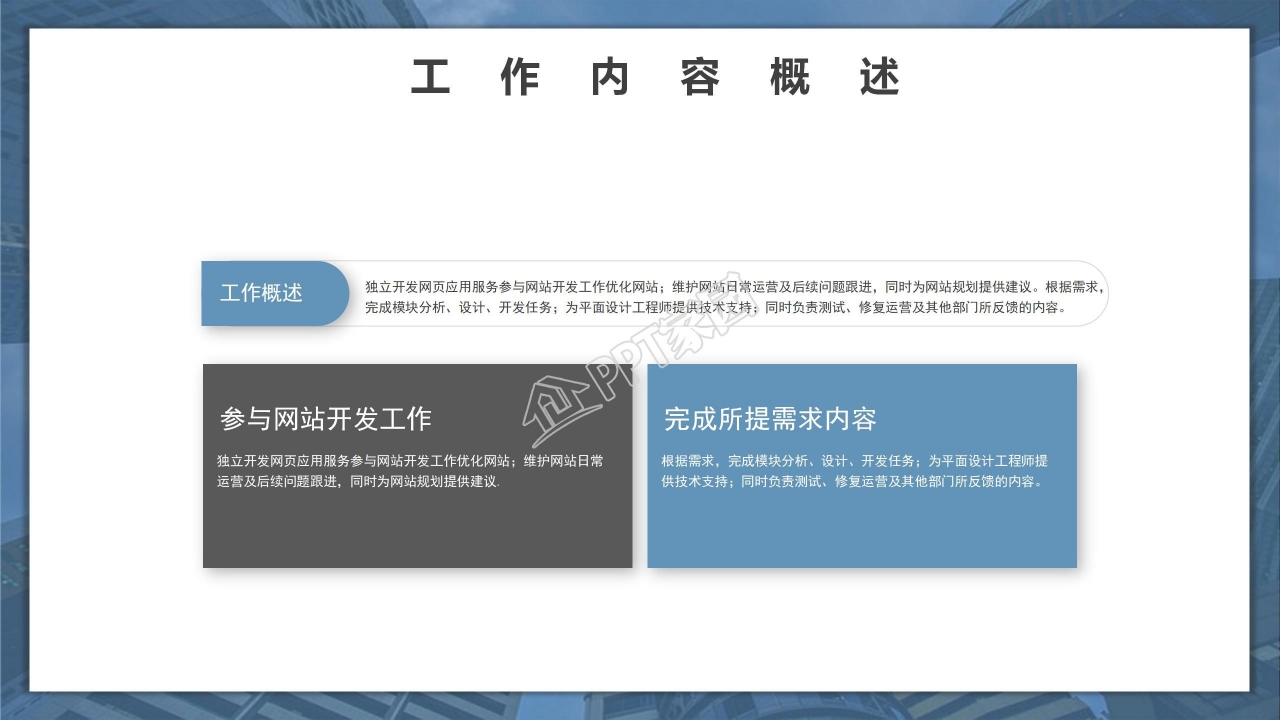
Task: Select gray card text starting 独立开发网页应用
Action: click(x=410, y=471)
